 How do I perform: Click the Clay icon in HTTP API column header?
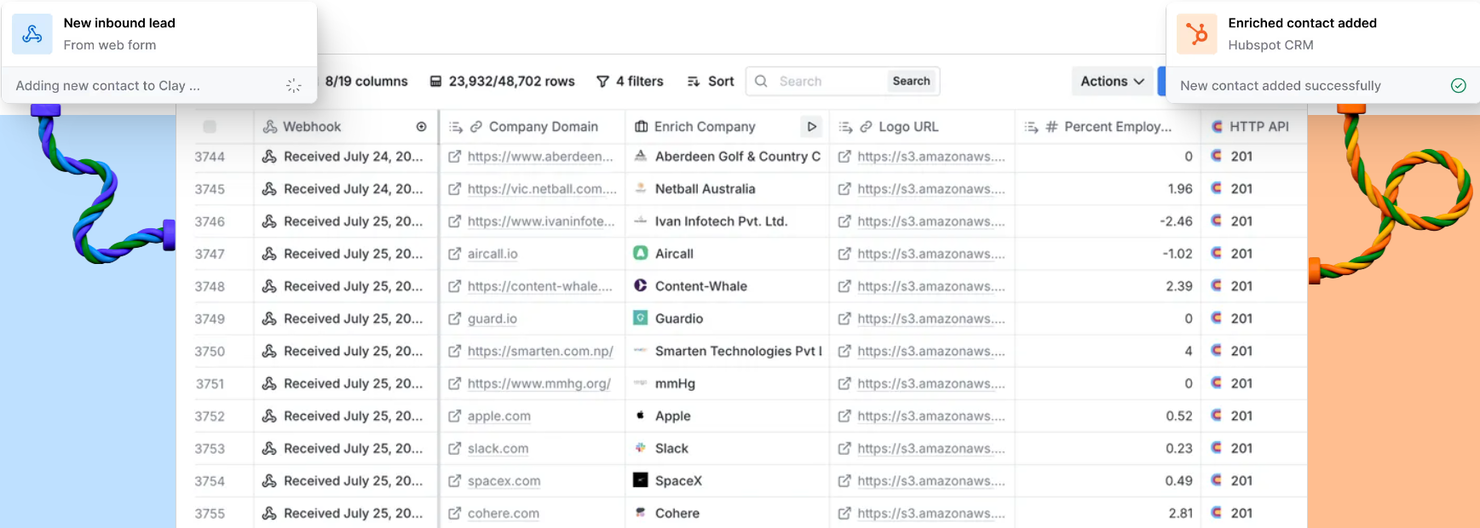1217,127
